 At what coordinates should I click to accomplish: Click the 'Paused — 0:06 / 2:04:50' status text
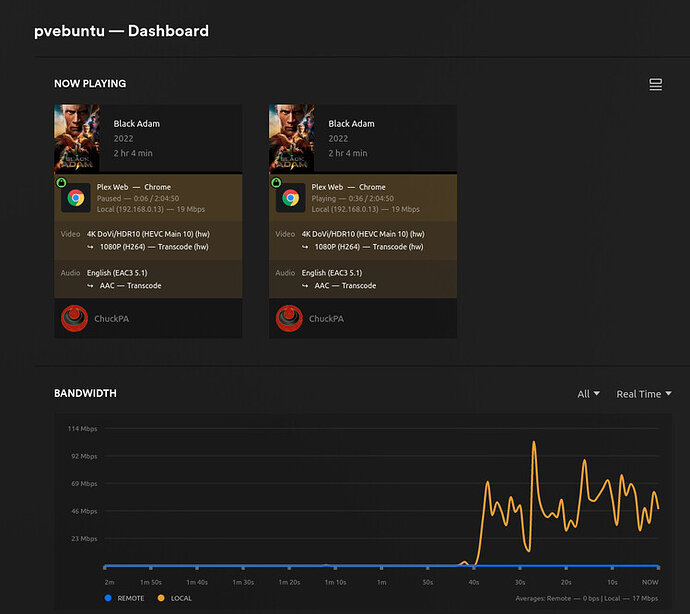tap(138, 199)
